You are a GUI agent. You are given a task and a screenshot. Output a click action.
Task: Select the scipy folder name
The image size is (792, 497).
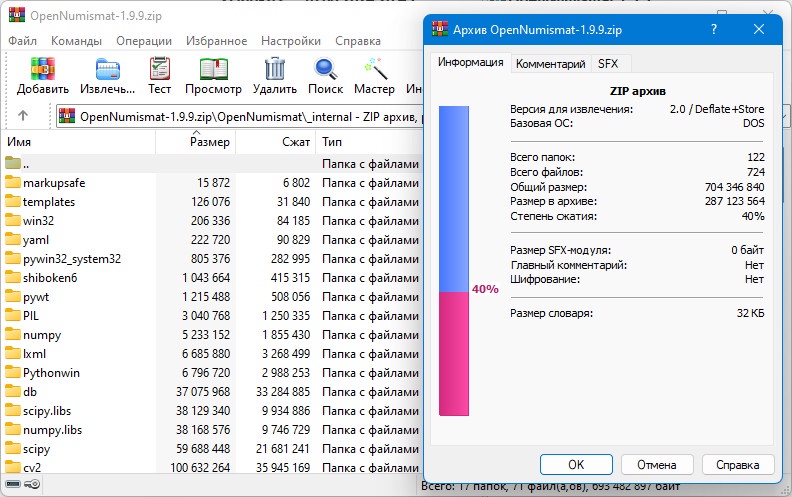[x=36, y=449]
